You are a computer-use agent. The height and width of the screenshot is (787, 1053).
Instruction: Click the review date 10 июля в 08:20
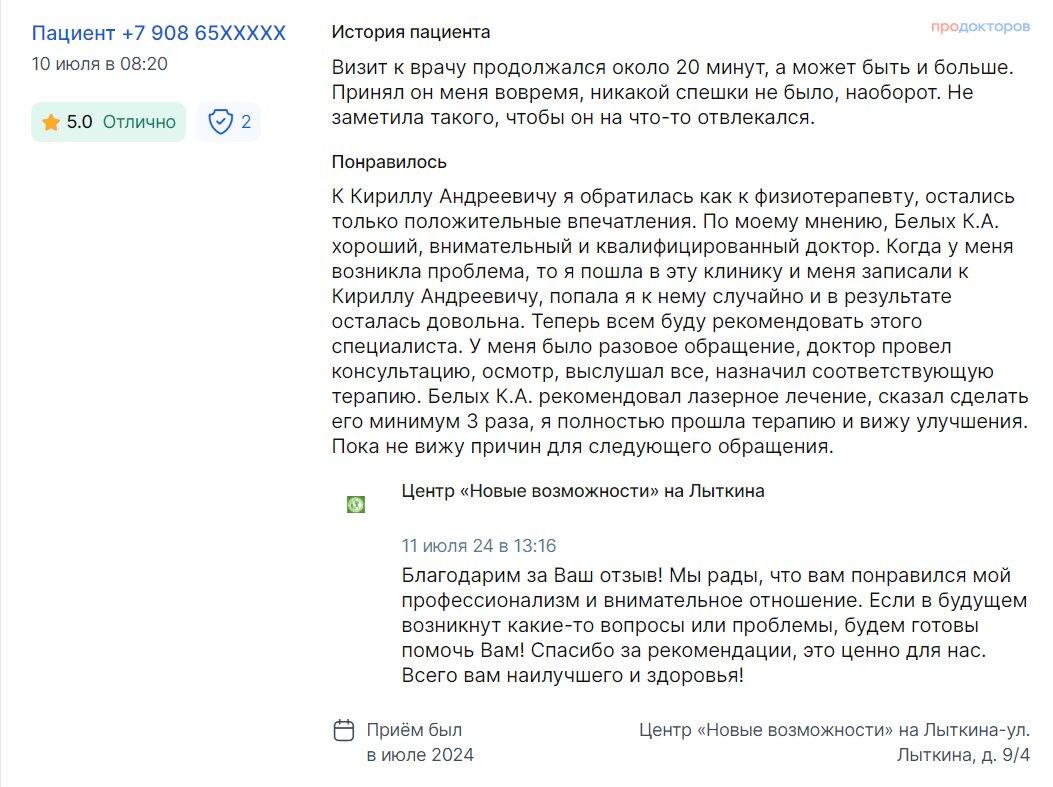click(x=99, y=64)
